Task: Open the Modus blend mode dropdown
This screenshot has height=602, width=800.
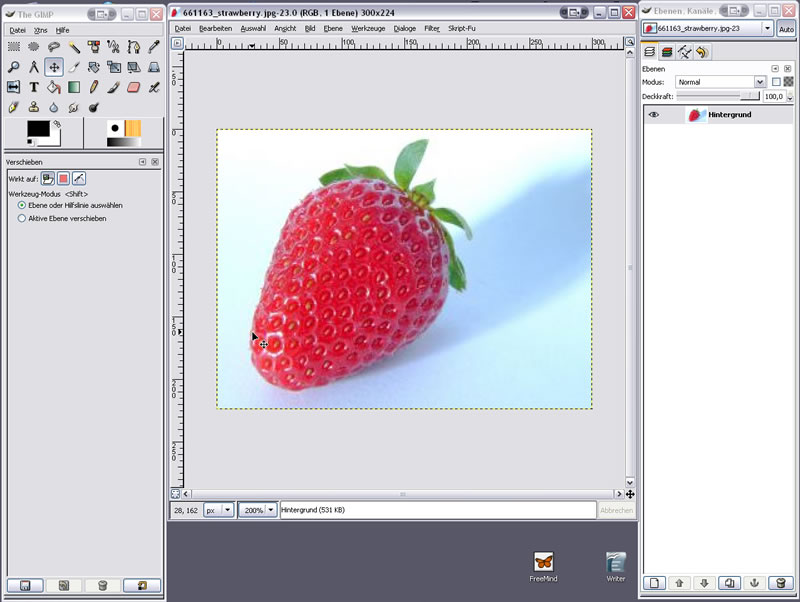Action: (720, 82)
